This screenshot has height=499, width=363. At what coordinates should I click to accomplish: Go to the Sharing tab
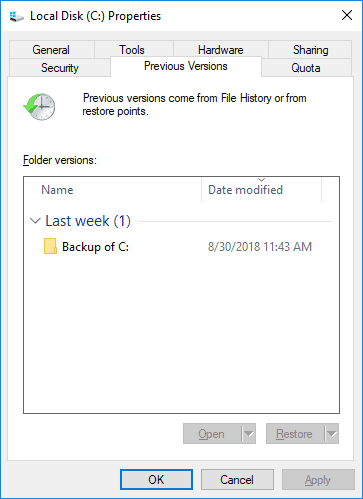tap(310, 50)
